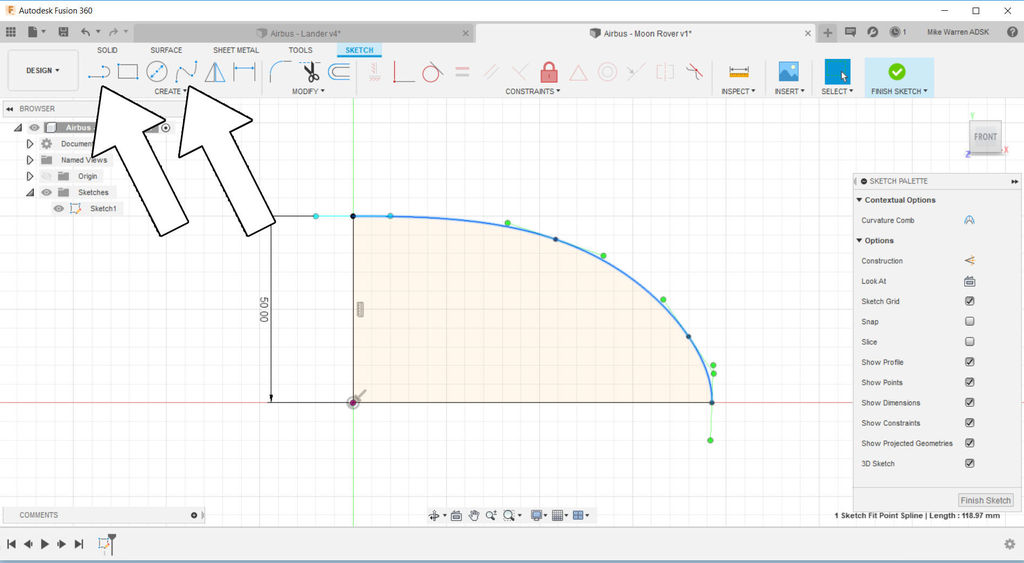This screenshot has width=1024, height=563.
Task: Toggle Show Projected Geometries checkbox
Action: 970,443
